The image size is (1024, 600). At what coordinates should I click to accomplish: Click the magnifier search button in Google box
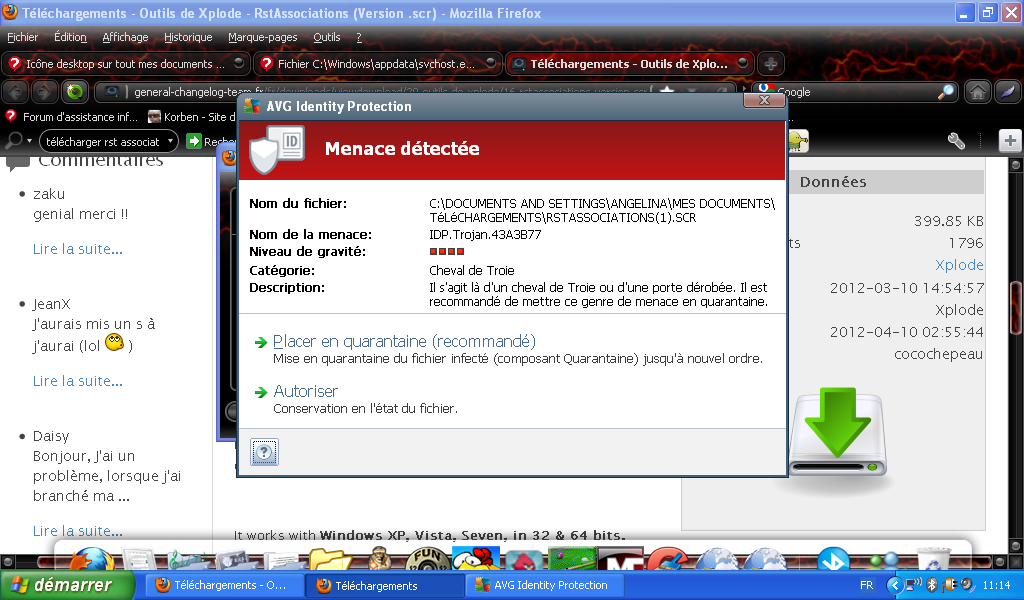tap(945, 92)
